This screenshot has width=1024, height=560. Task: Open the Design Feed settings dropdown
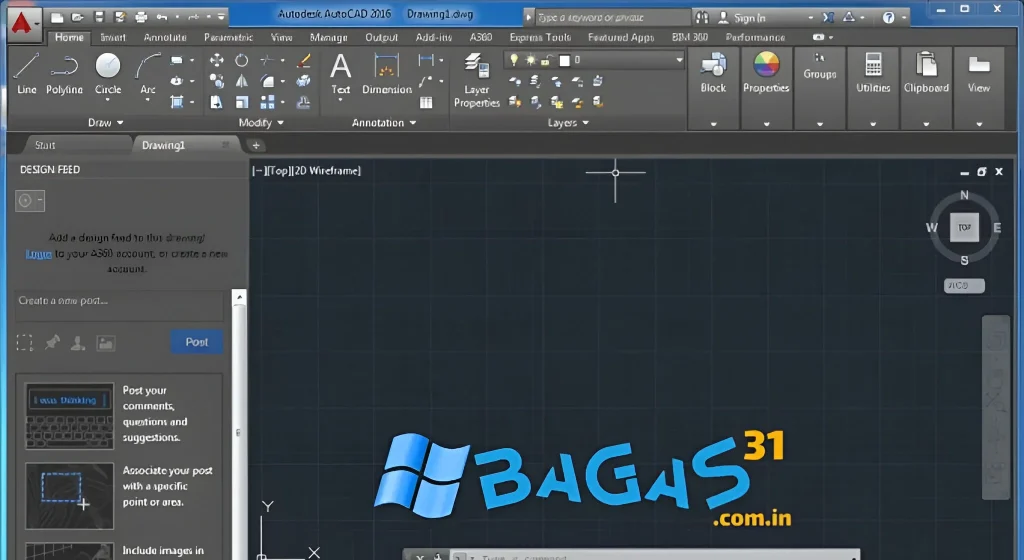pyautogui.click(x=30, y=201)
